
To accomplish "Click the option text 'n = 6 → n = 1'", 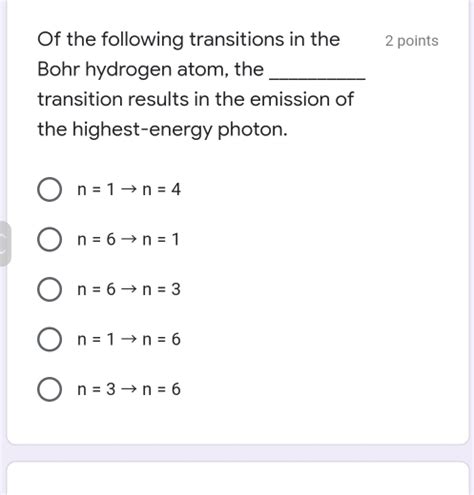I will click(128, 239).
